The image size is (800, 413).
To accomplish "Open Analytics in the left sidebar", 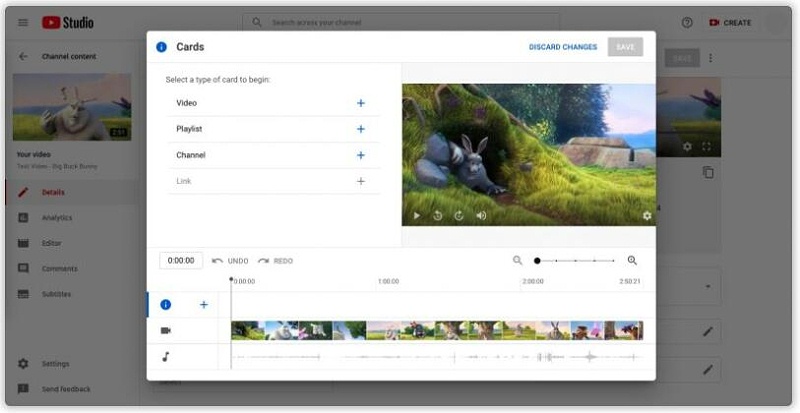I will (56, 217).
